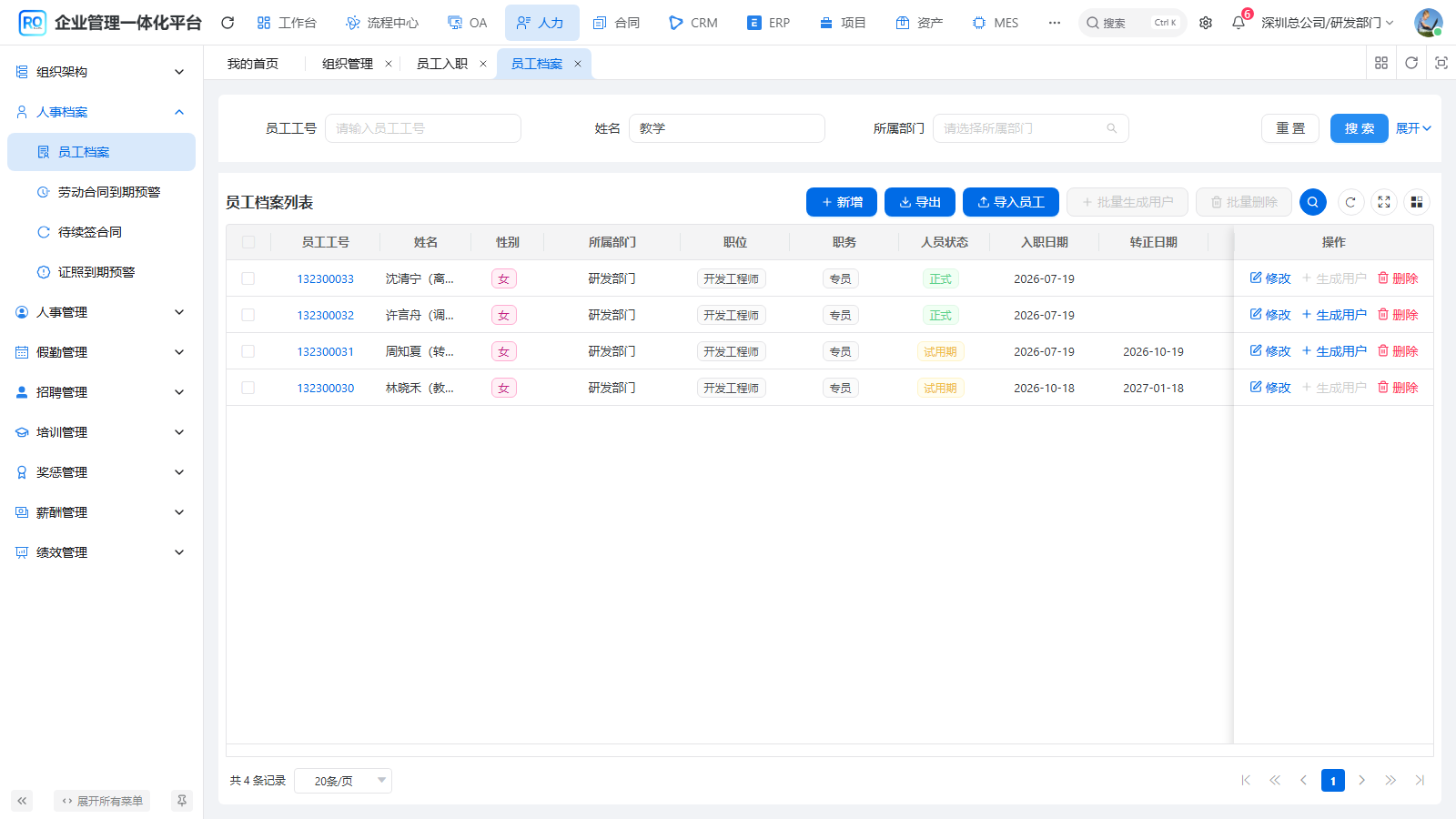The height and width of the screenshot is (819, 1456).
Task: Expand 组织架构 menu
Action: coord(101,72)
